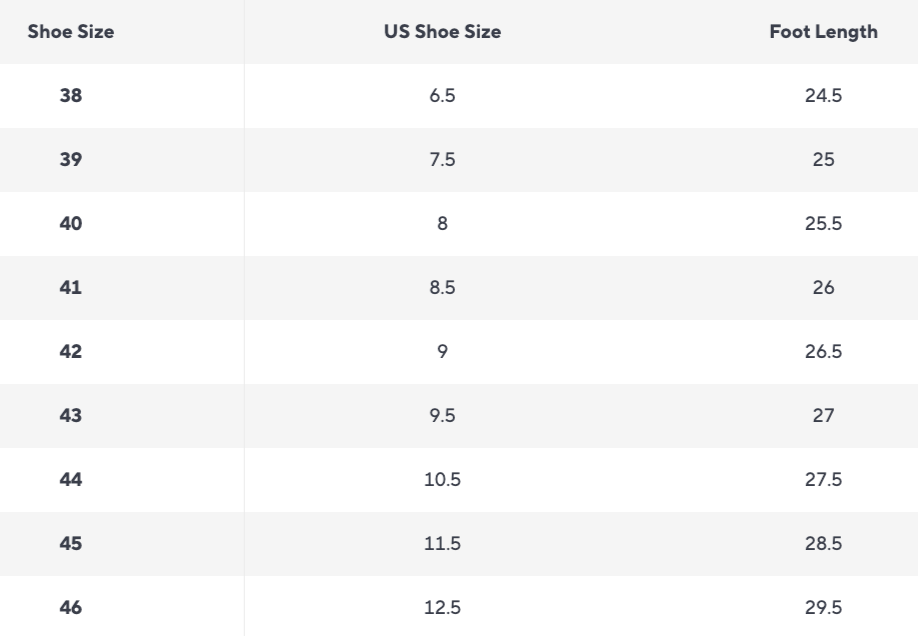Click US shoe size 12.5 value
Screen dimensions: 918x636
pyautogui.click(x=442, y=608)
